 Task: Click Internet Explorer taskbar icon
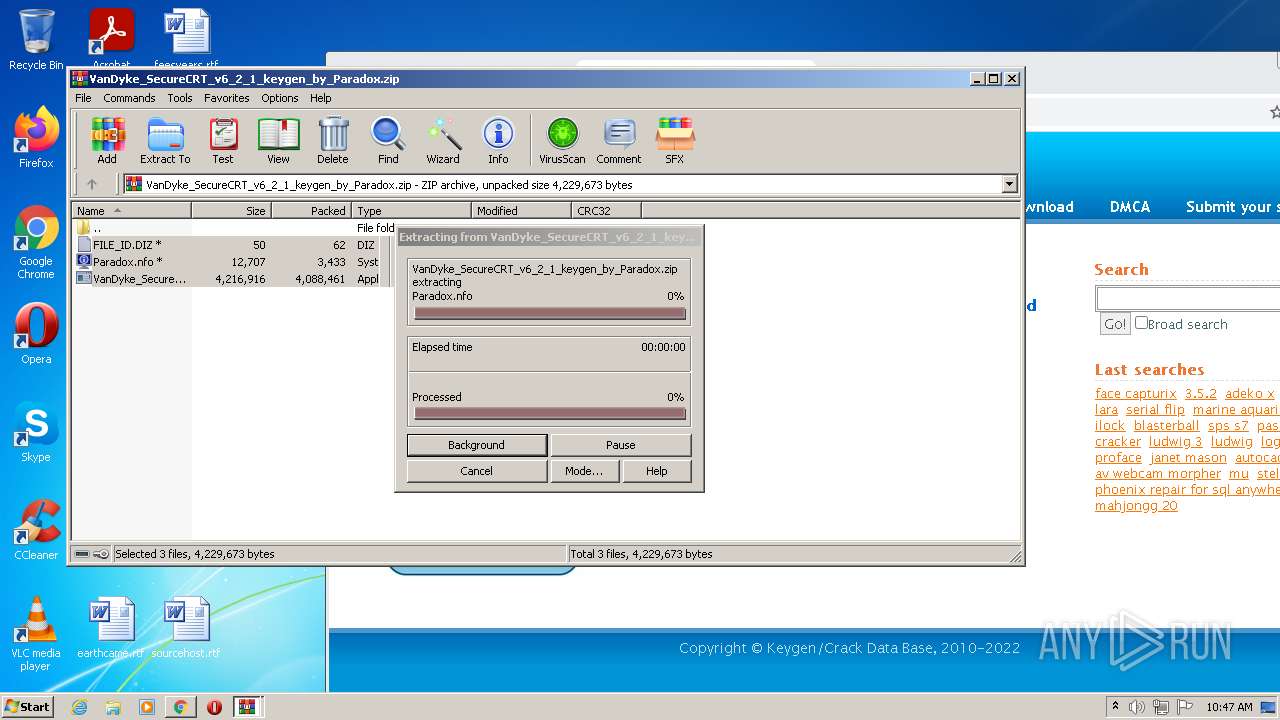[80, 707]
